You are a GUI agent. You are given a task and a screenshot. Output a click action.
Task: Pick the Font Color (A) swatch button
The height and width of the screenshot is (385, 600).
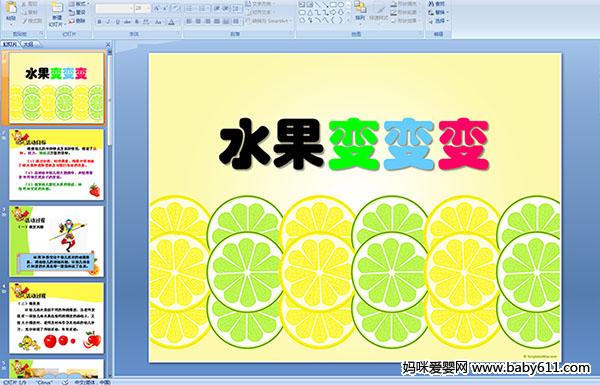tap(171, 22)
